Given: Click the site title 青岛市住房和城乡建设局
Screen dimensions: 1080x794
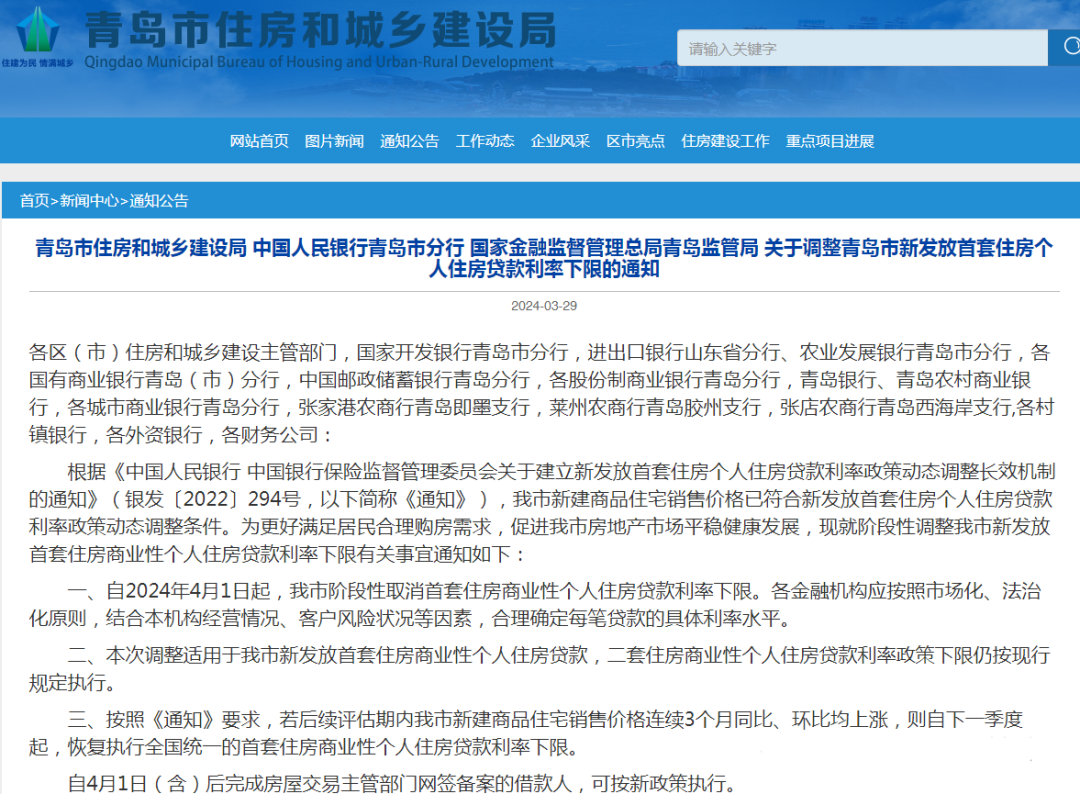Looking at the screenshot, I should (320, 30).
